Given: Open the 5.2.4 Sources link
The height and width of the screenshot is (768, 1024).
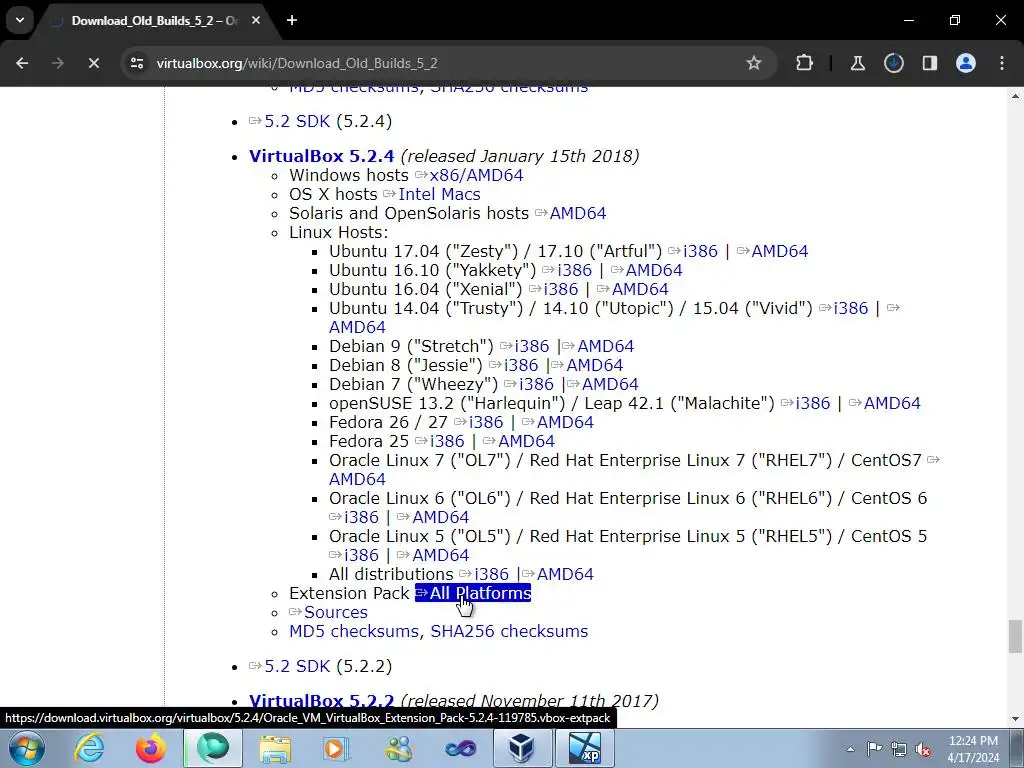Looking at the screenshot, I should tap(336, 613).
